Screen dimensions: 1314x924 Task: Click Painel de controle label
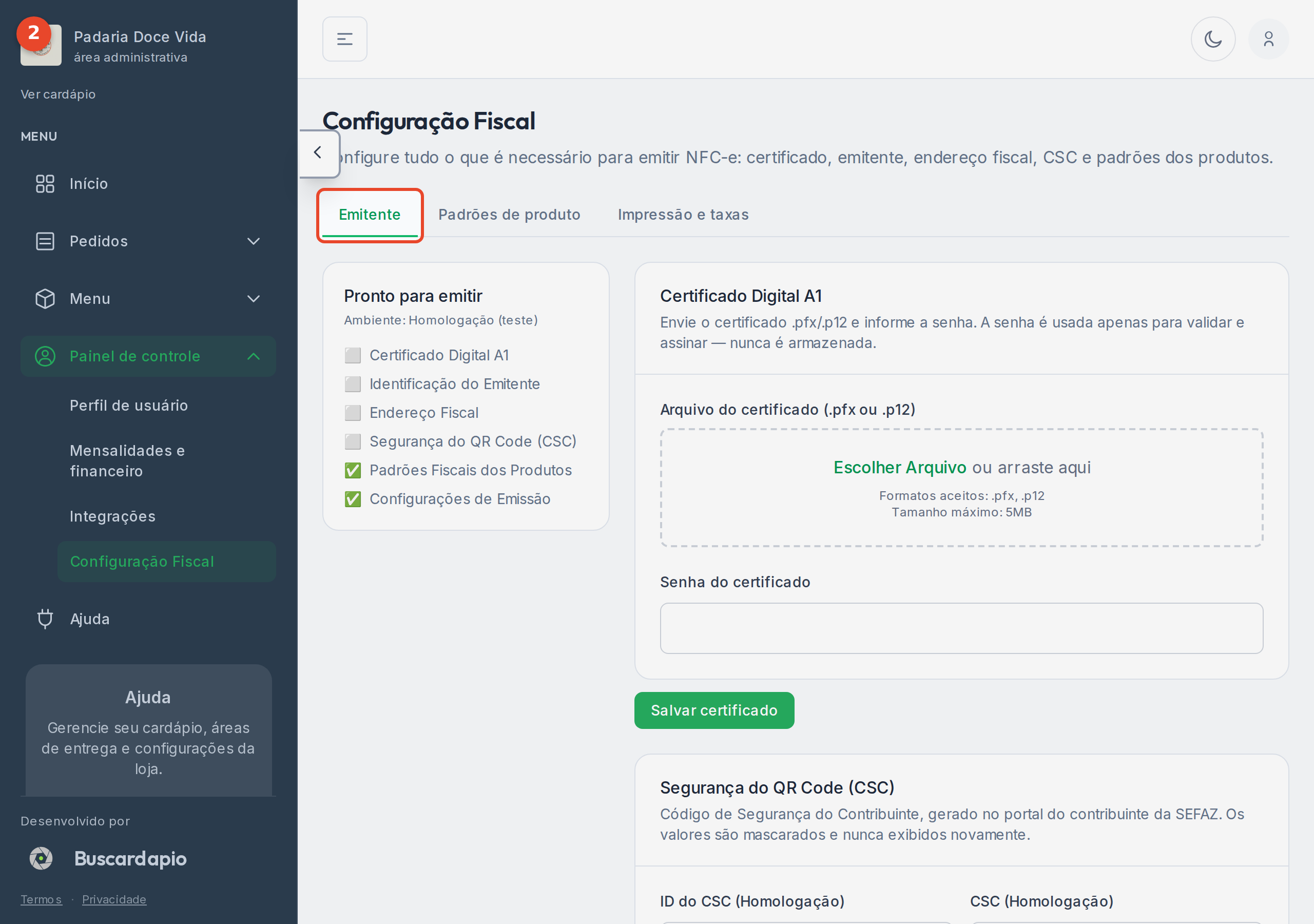135,356
